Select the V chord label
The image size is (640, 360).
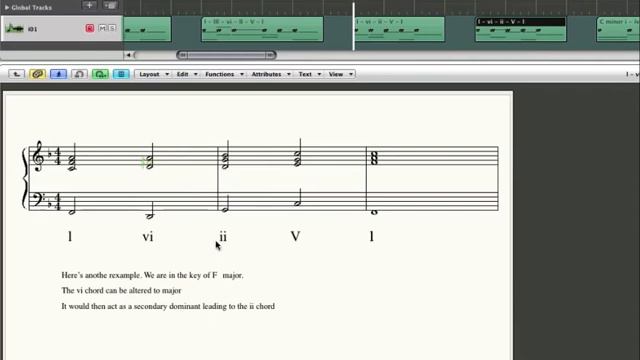click(296, 236)
